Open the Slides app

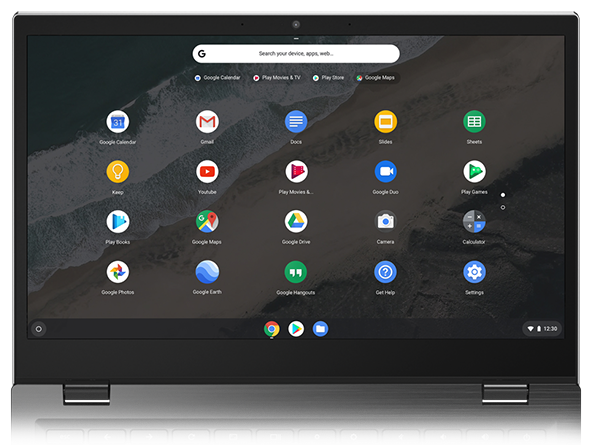(x=385, y=122)
